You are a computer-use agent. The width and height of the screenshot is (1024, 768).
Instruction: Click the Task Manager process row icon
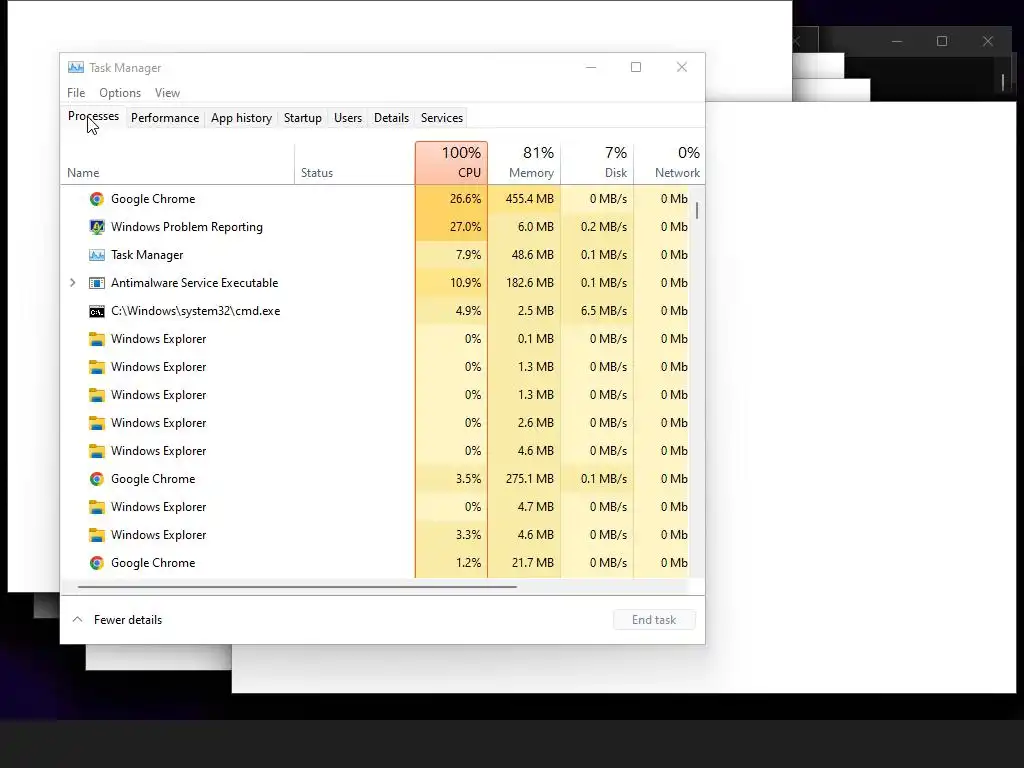97,255
